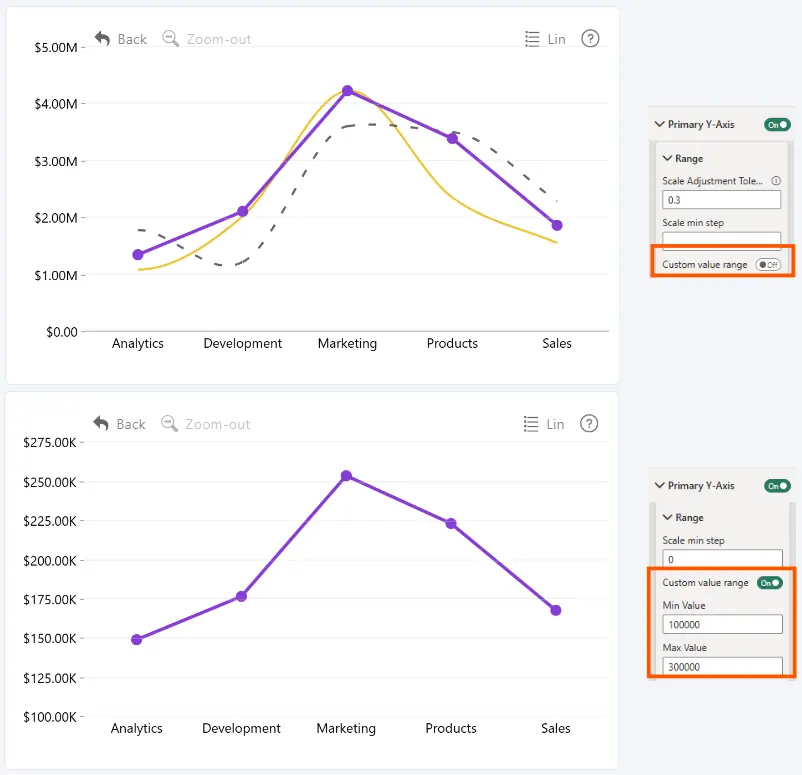The image size is (802, 775).
Task: Click the empty Scale min step field
Action: (x=721, y=240)
